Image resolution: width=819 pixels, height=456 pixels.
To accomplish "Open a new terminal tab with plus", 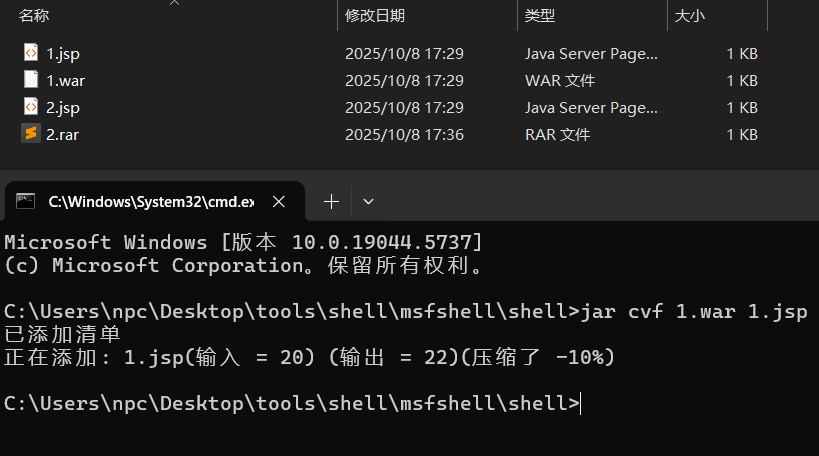I will click(332, 201).
